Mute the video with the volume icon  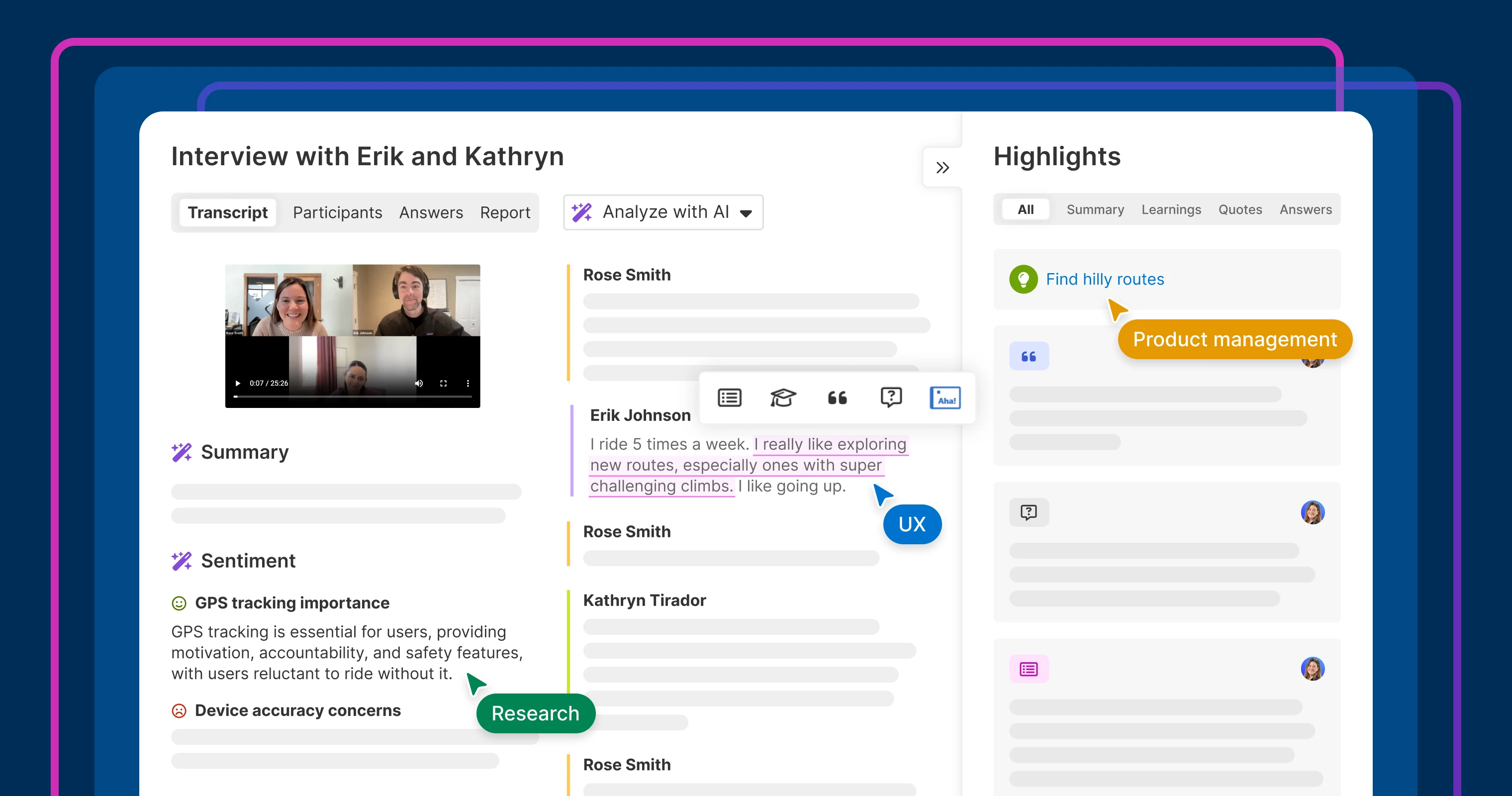[418, 384]
